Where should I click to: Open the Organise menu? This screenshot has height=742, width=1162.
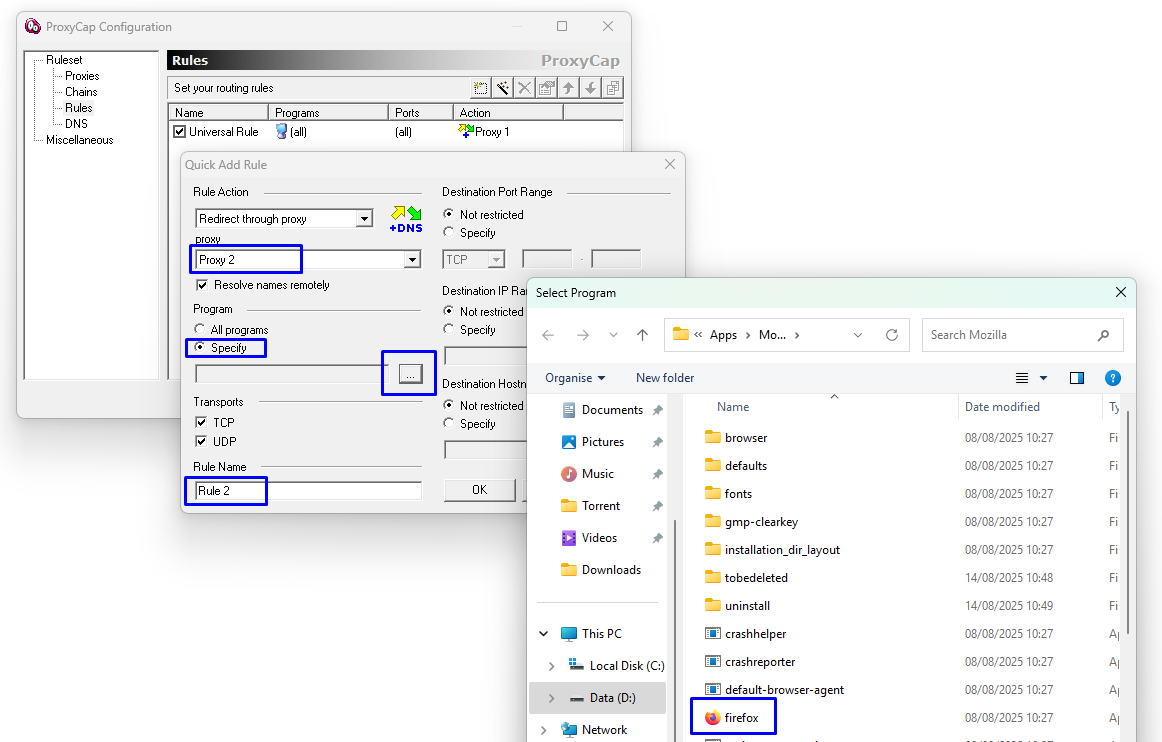coord(575,378)
